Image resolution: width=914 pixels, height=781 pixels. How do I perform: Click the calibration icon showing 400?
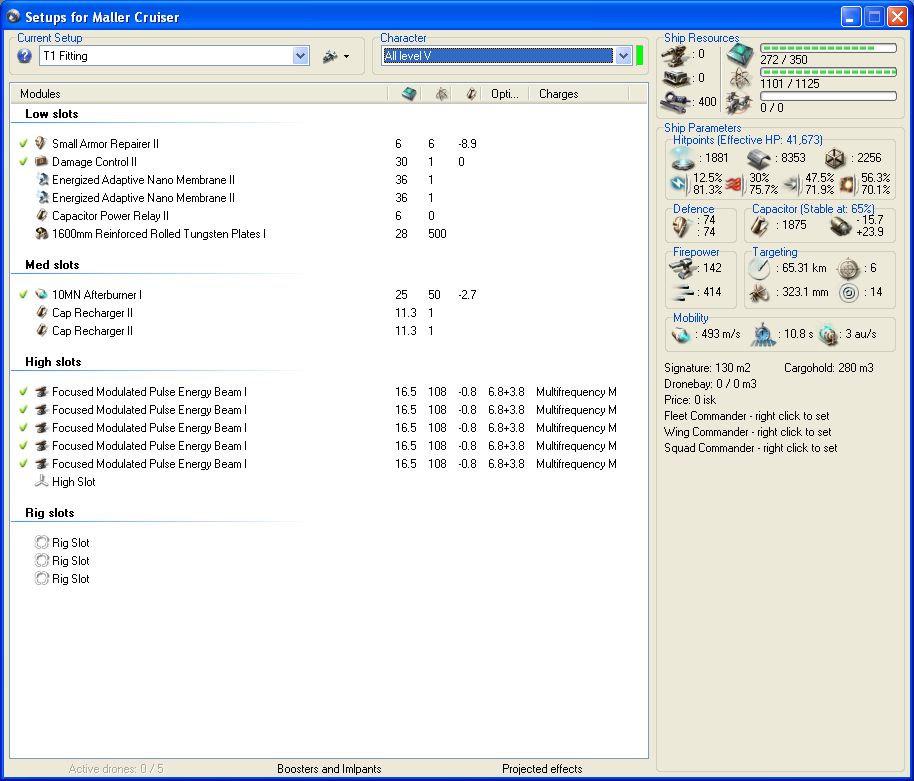coord(677,101)
